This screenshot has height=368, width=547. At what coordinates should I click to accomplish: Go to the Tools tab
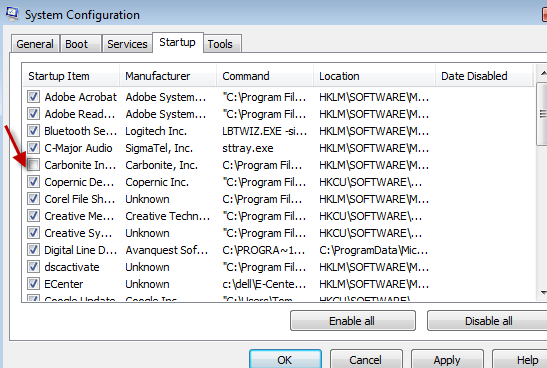click(222, 44)
